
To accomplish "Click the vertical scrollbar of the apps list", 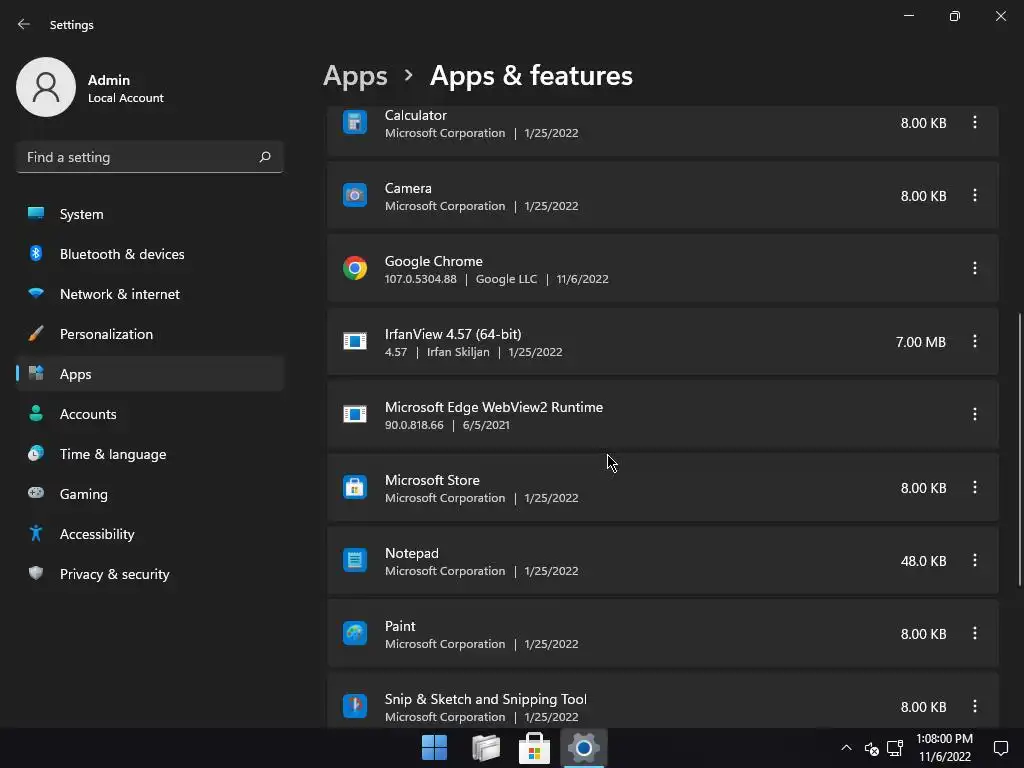I will pos(1019,450).
